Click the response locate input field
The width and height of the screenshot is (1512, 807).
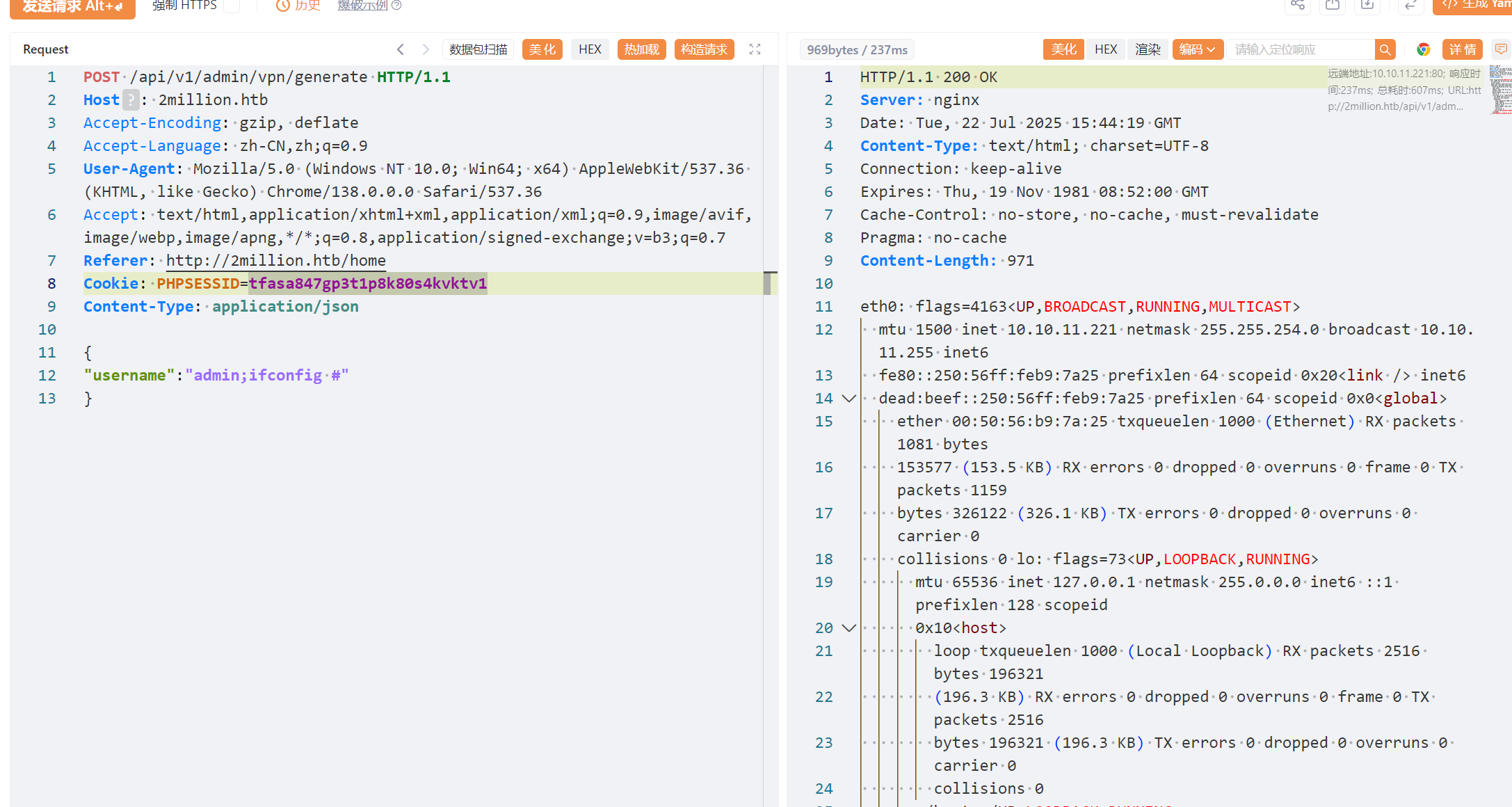click(x=1301, y=49)
